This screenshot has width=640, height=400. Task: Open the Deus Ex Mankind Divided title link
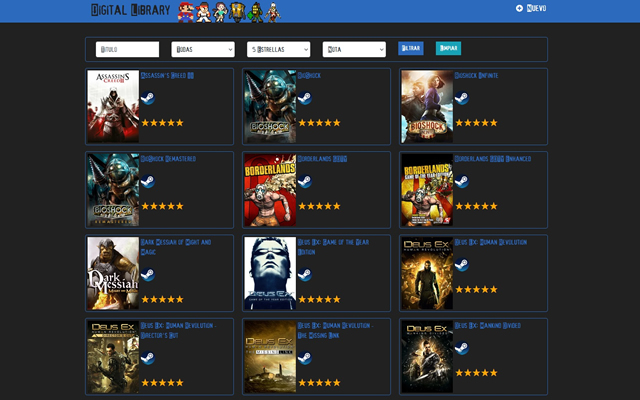[488, 325]
